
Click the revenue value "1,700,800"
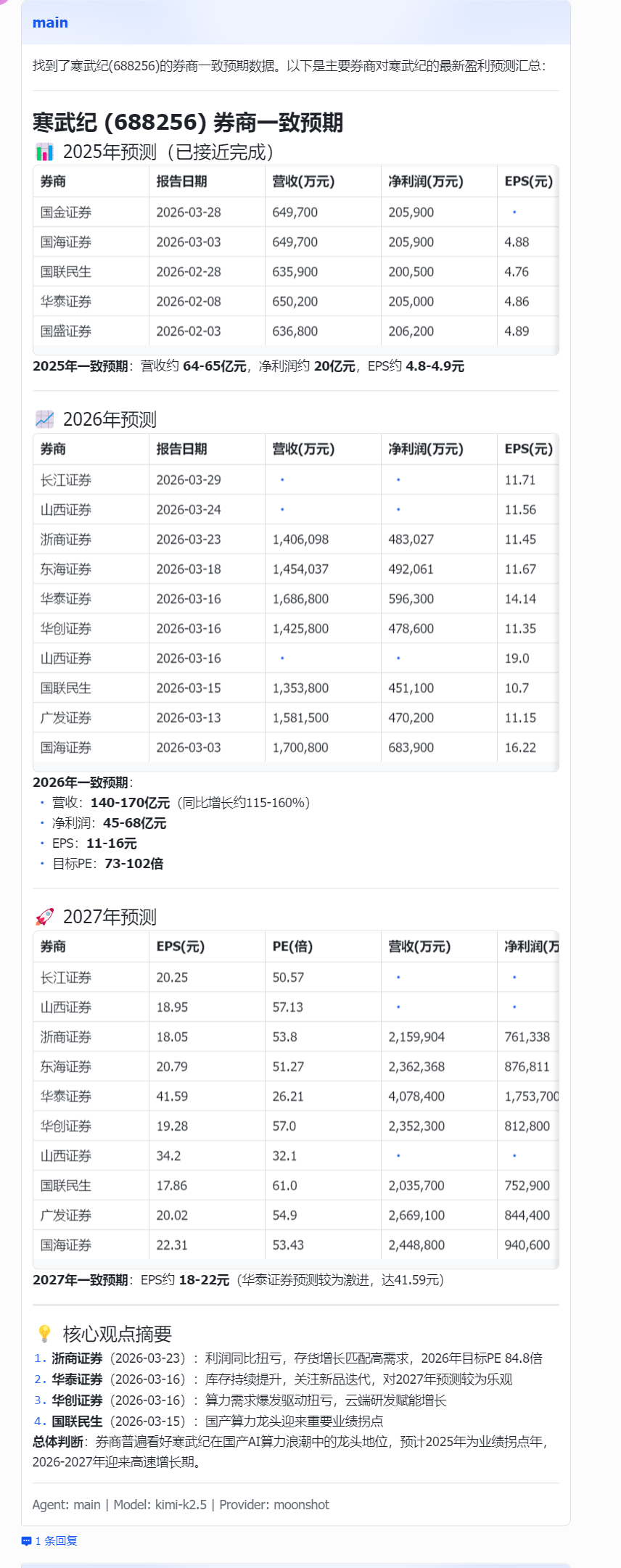(301, 748)
